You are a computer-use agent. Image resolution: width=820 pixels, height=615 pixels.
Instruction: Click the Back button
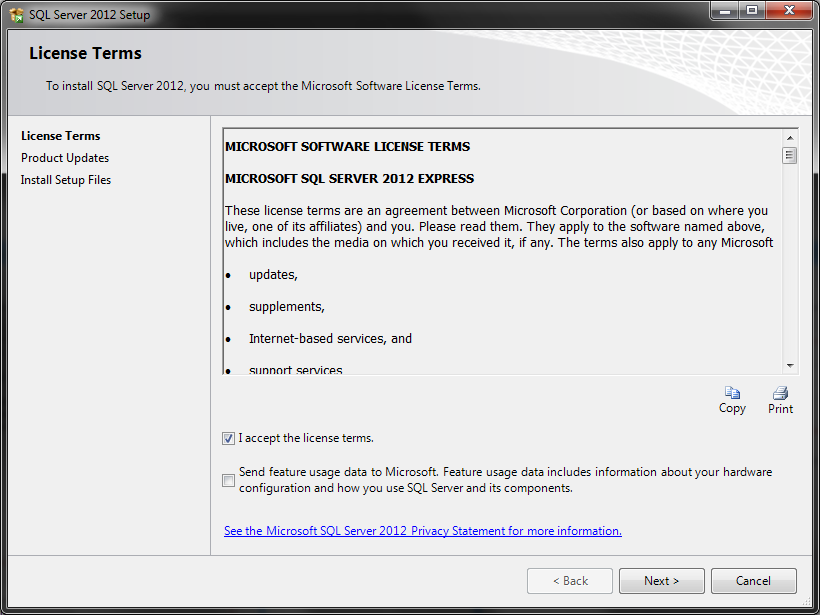point(569,581)
